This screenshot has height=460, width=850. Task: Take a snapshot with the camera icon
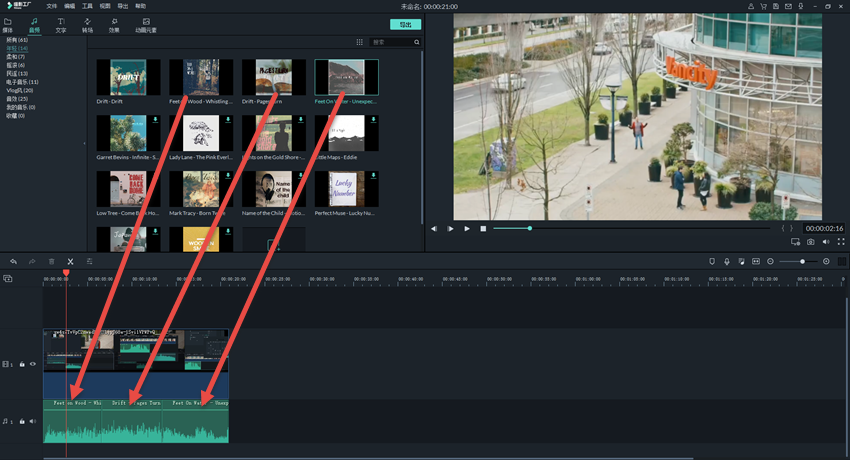810,242
